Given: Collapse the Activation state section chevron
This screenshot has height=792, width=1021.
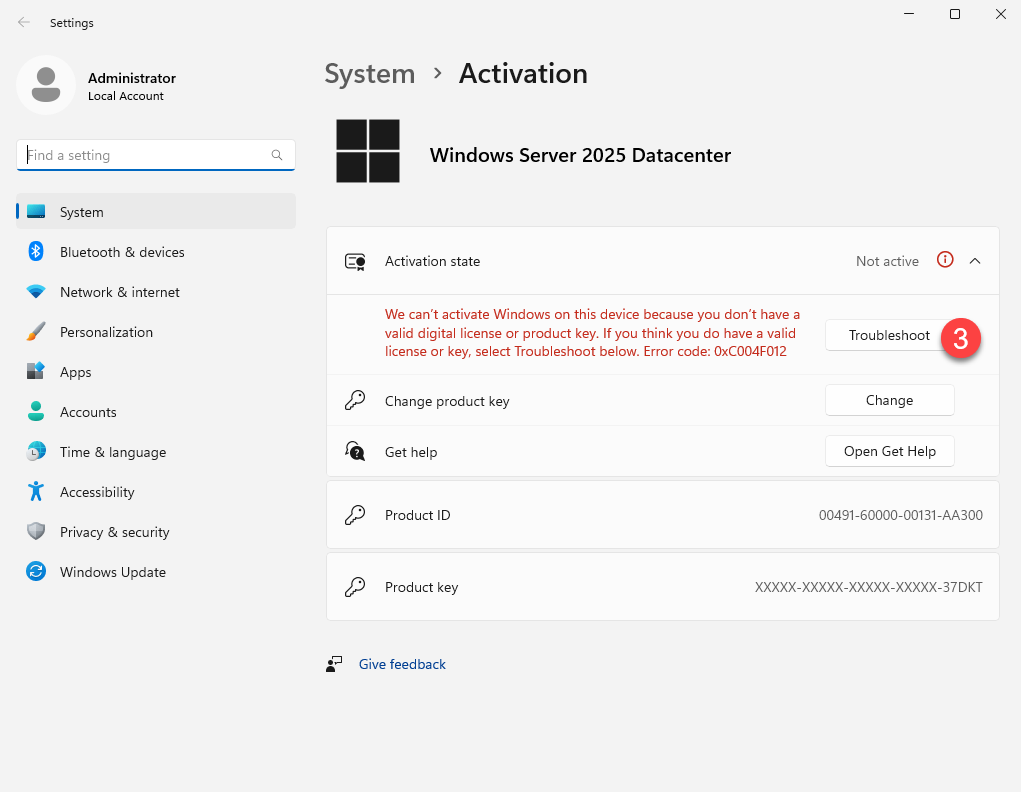Looking at the screenshot, I should 975,261.
